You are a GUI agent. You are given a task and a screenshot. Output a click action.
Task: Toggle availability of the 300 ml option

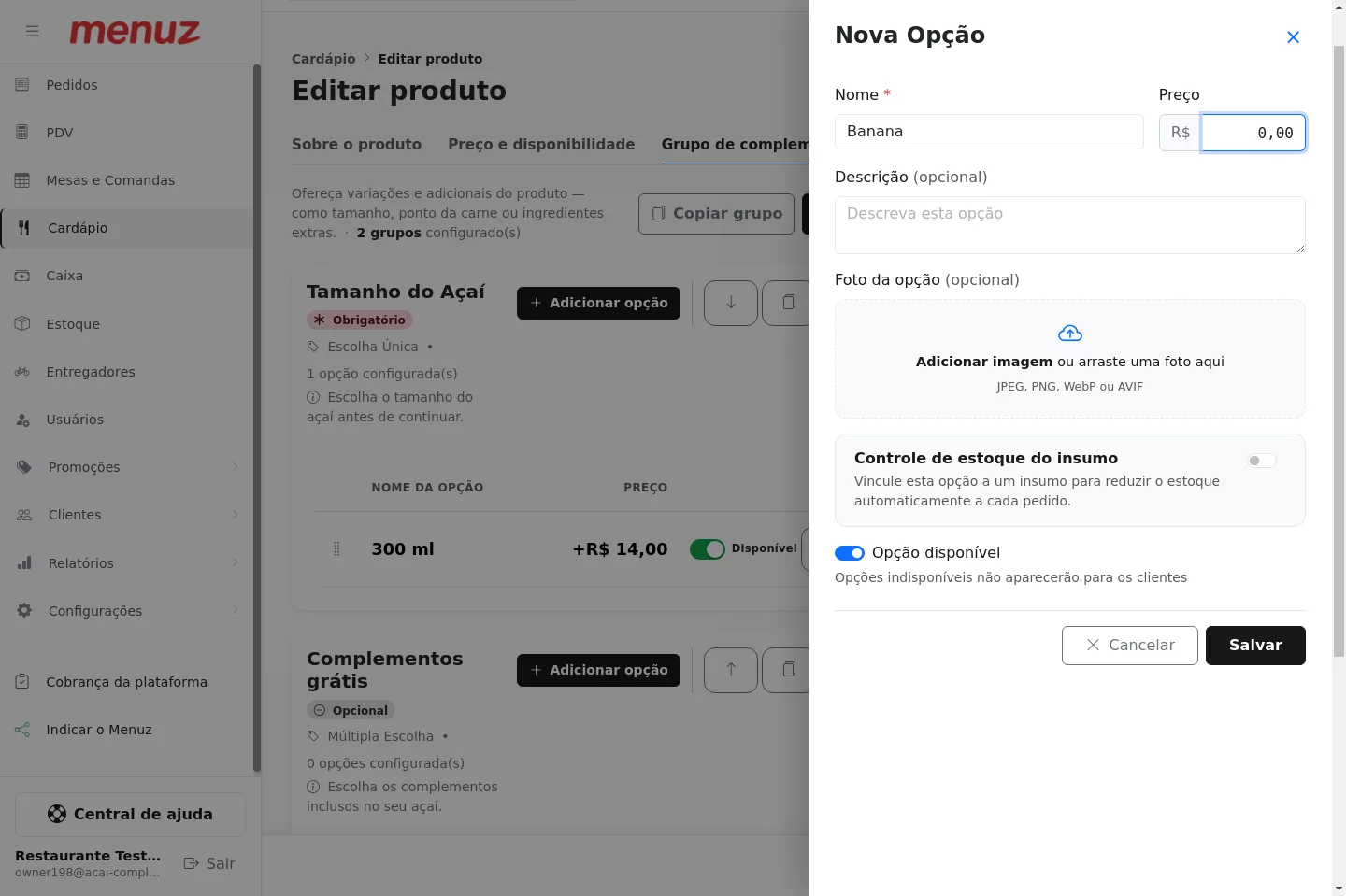coord(708,549)
